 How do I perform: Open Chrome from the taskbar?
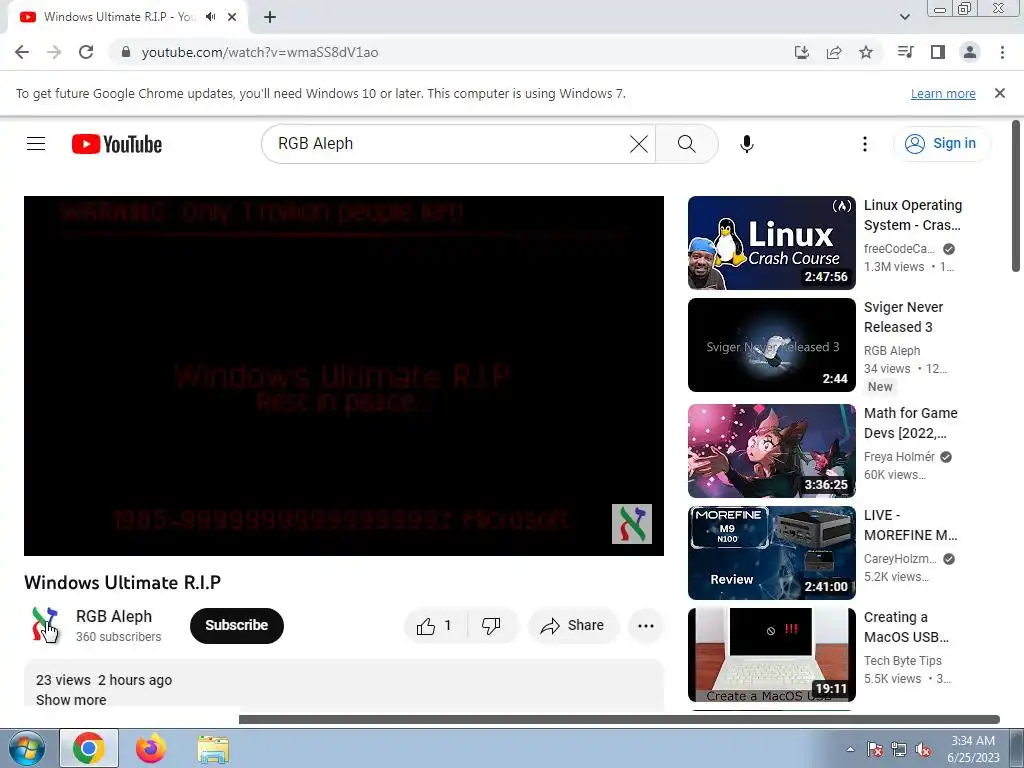89,748
